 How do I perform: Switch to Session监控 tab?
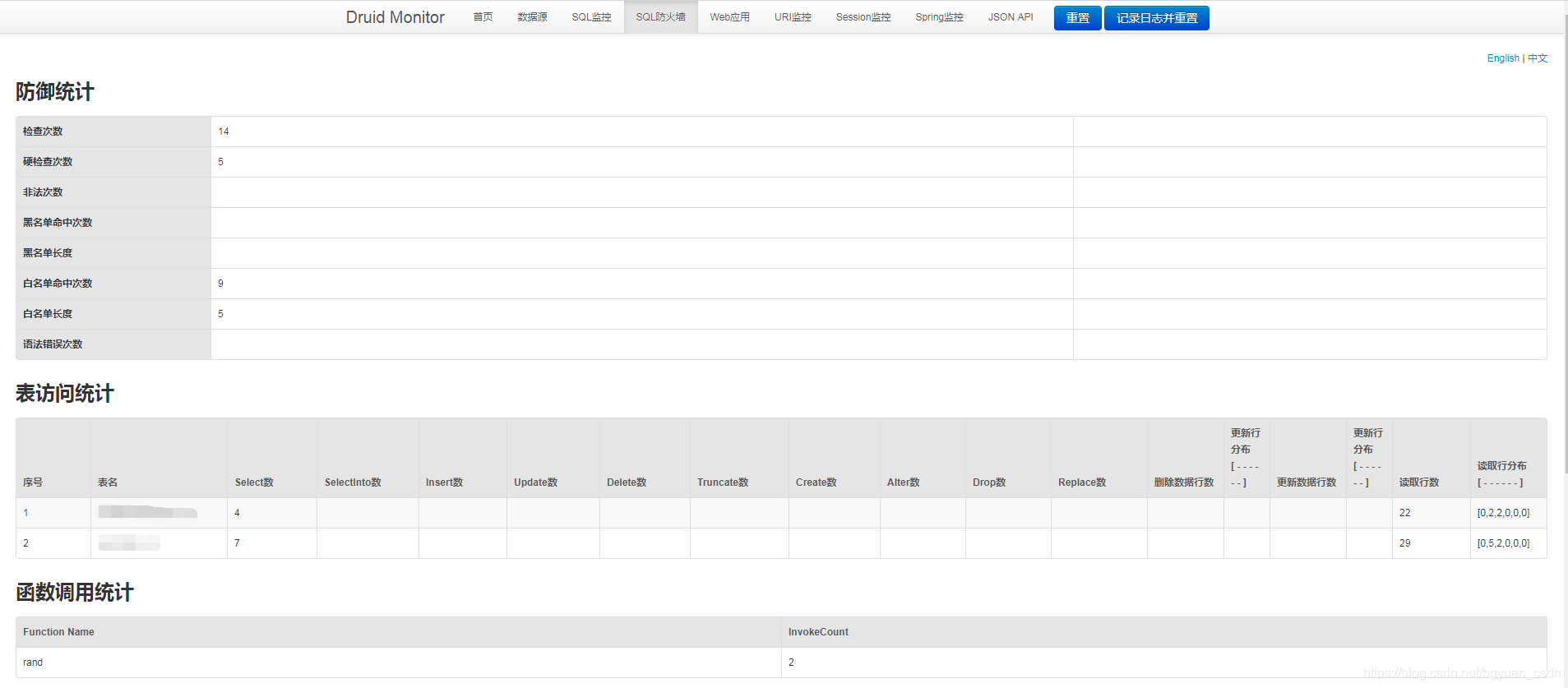863,17
